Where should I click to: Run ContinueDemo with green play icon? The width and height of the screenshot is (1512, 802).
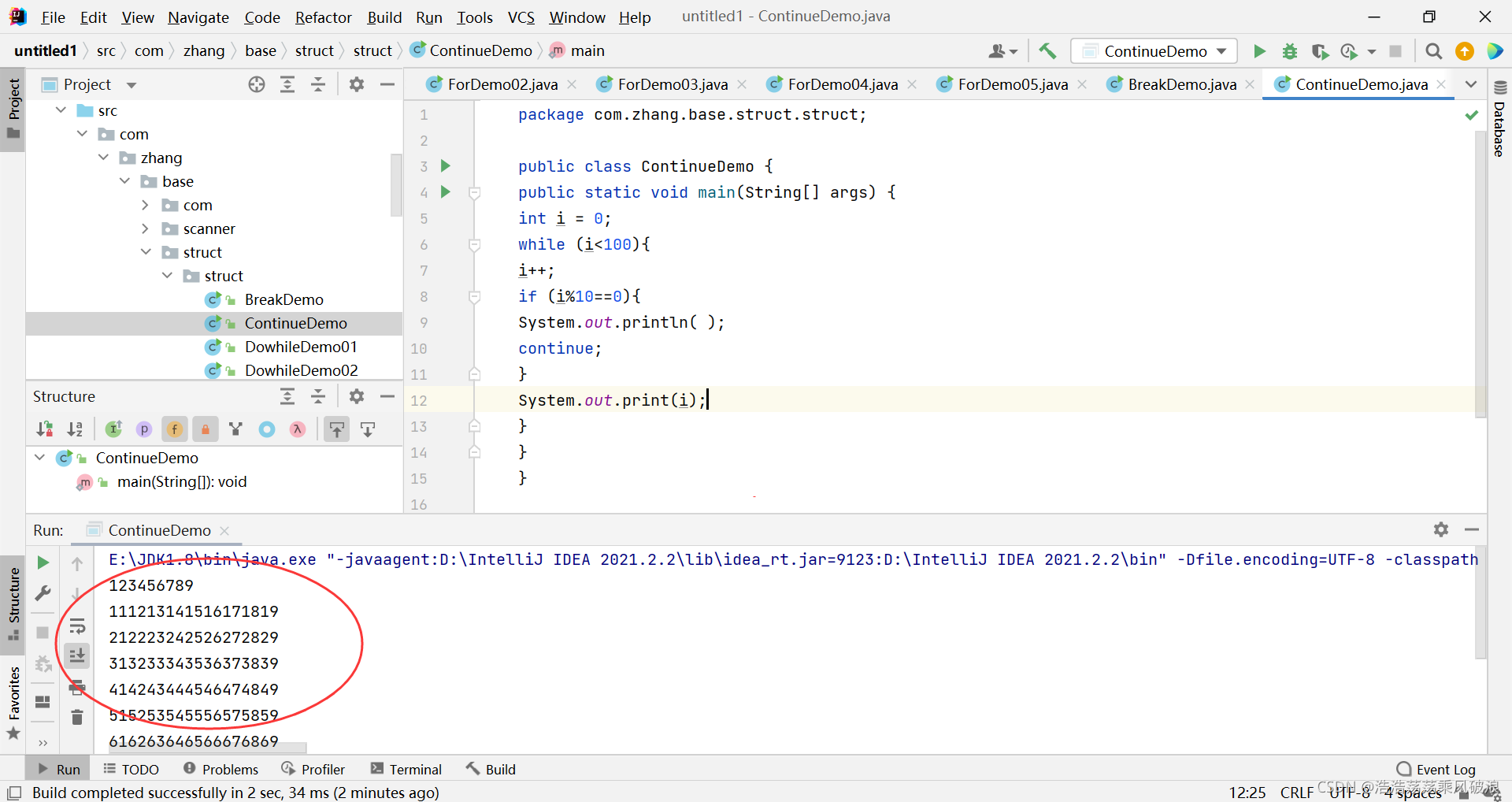pyautogui.click(x=1259, y=51)
